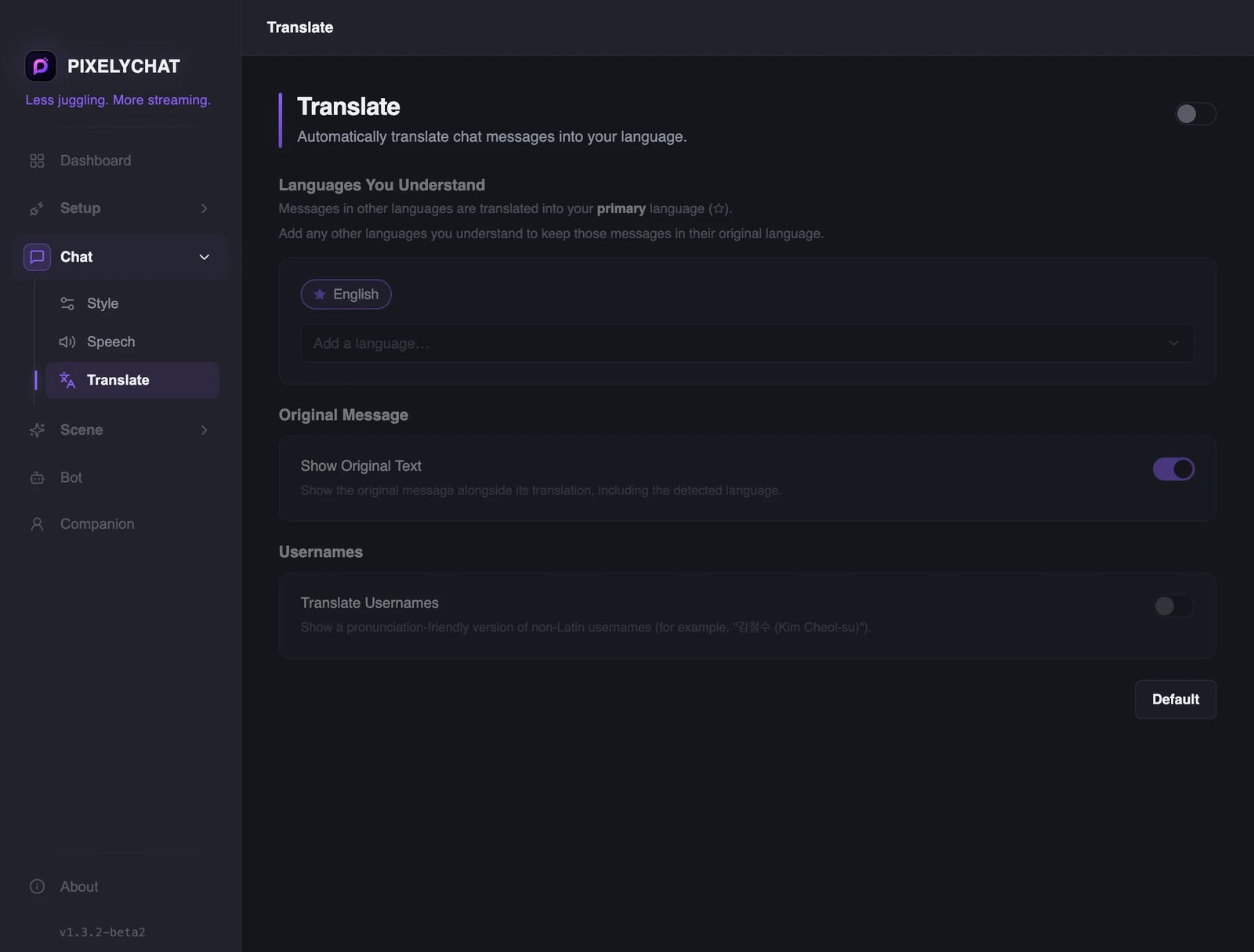Click the About info icon
The image size is (1254, 952).
[x=37, y=886]
